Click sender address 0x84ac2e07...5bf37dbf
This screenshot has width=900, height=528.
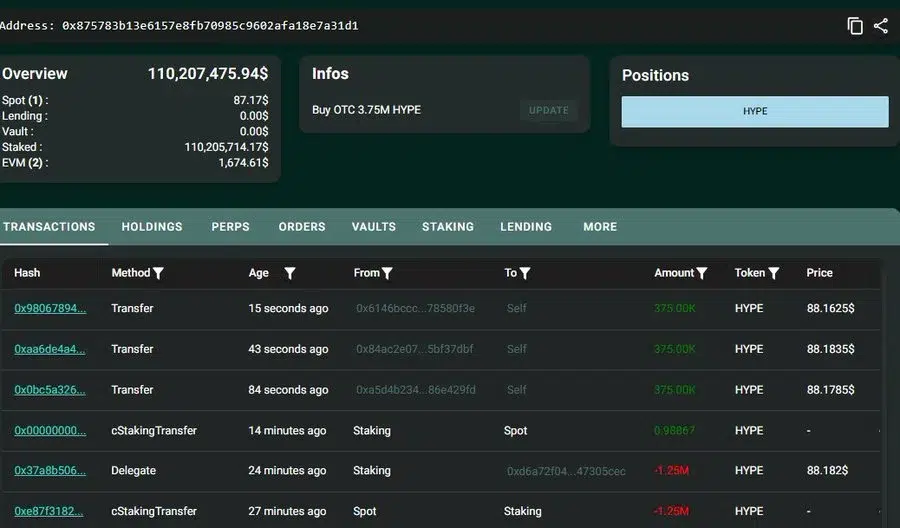(x=414, y=349)
